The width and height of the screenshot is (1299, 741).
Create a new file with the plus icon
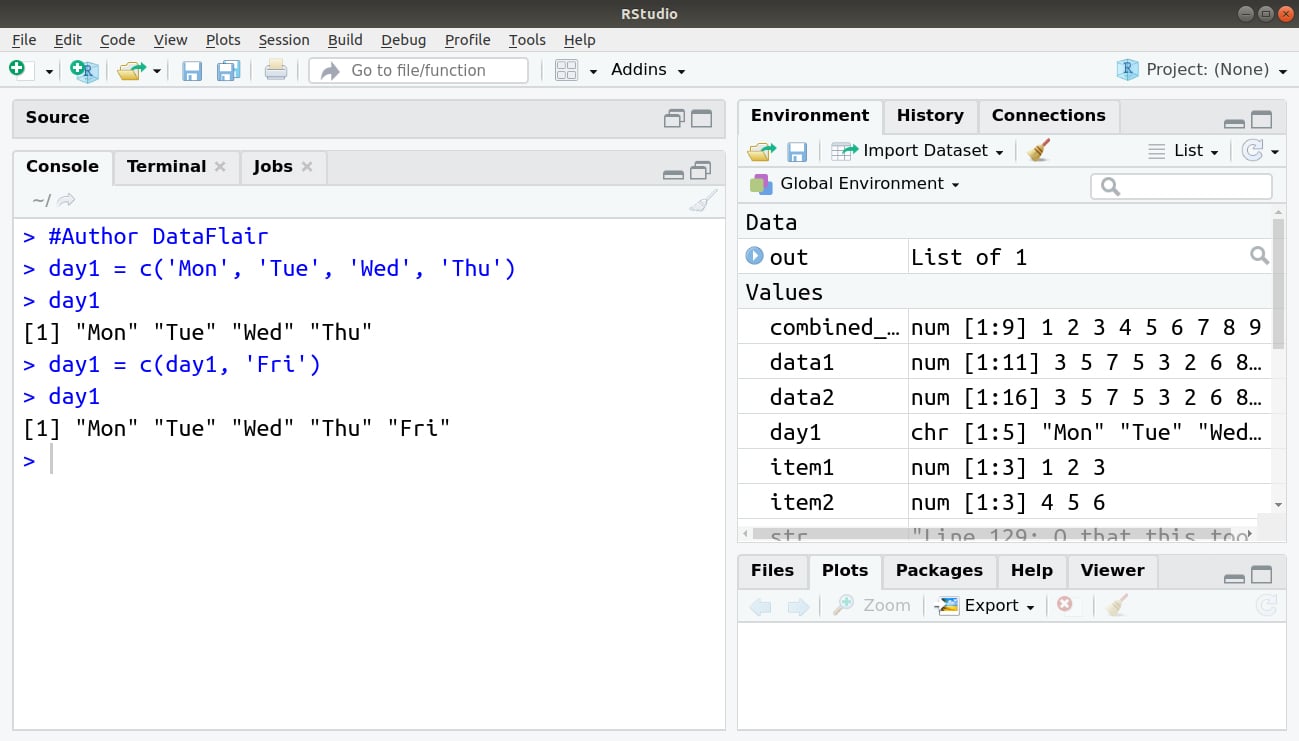tap(17, 69)
